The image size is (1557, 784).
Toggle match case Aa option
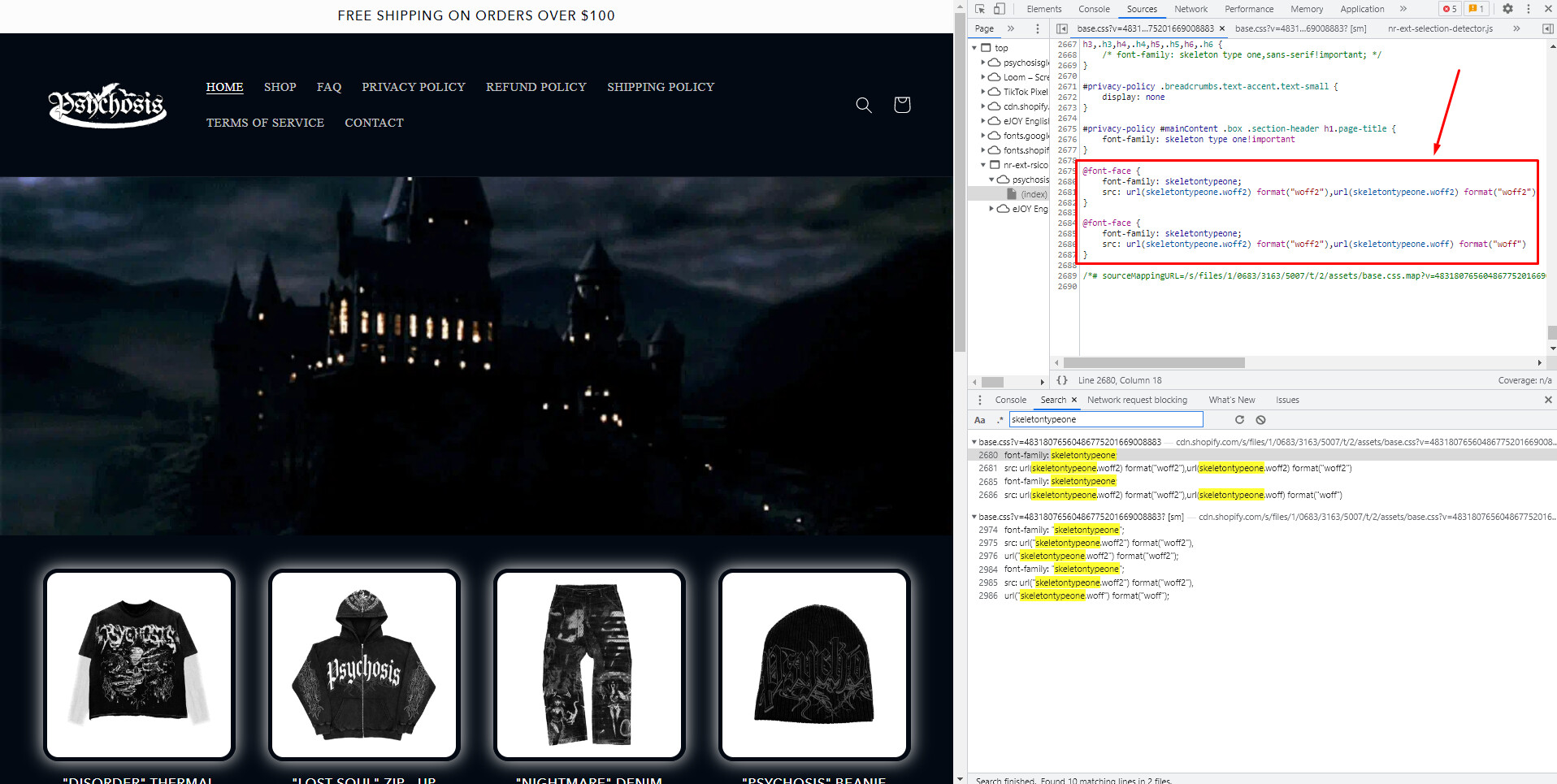pyautogui.click(x=980, y=420)
